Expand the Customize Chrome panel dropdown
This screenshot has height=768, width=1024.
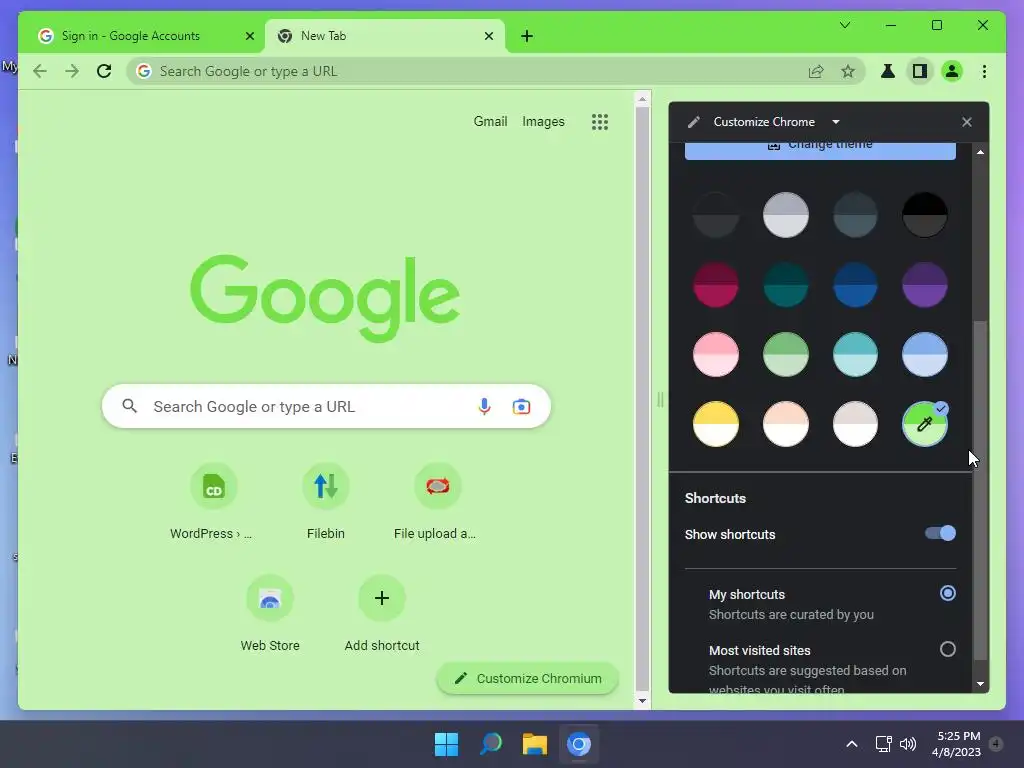[x=836, y=122]
